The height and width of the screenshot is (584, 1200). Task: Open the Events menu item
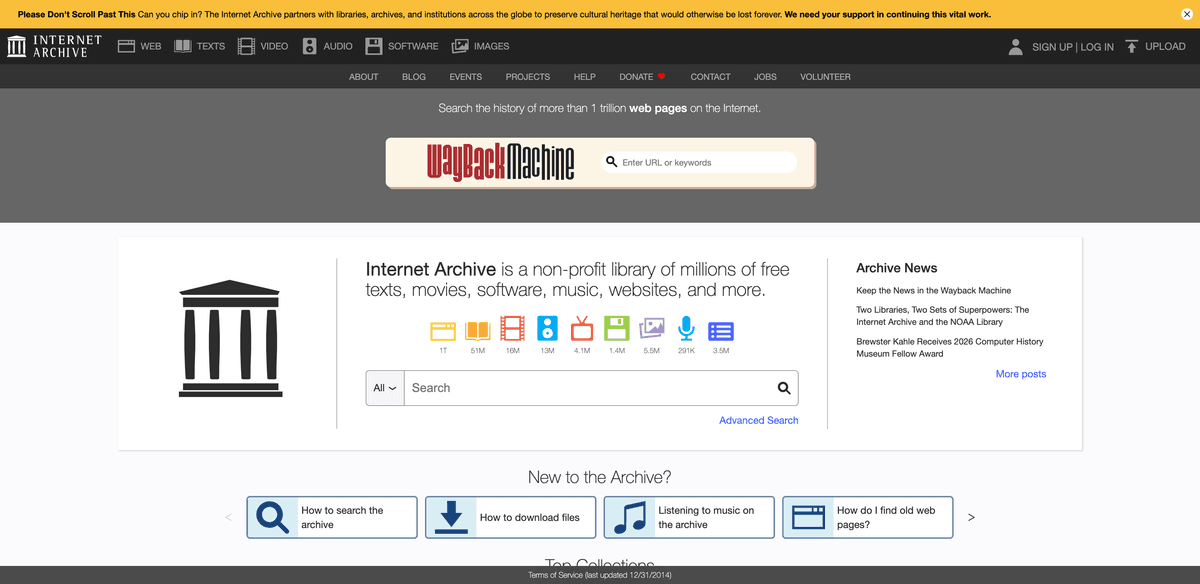pos(466,76)
